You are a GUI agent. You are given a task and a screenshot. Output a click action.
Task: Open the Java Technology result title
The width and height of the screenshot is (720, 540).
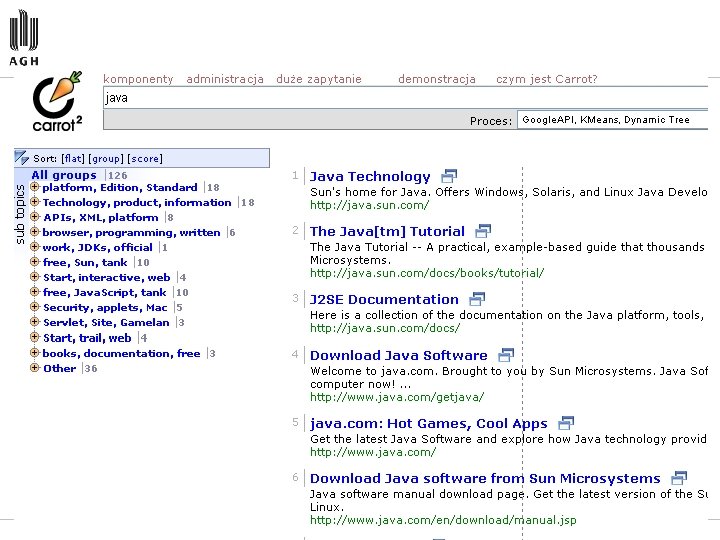[x=370, y=176]
